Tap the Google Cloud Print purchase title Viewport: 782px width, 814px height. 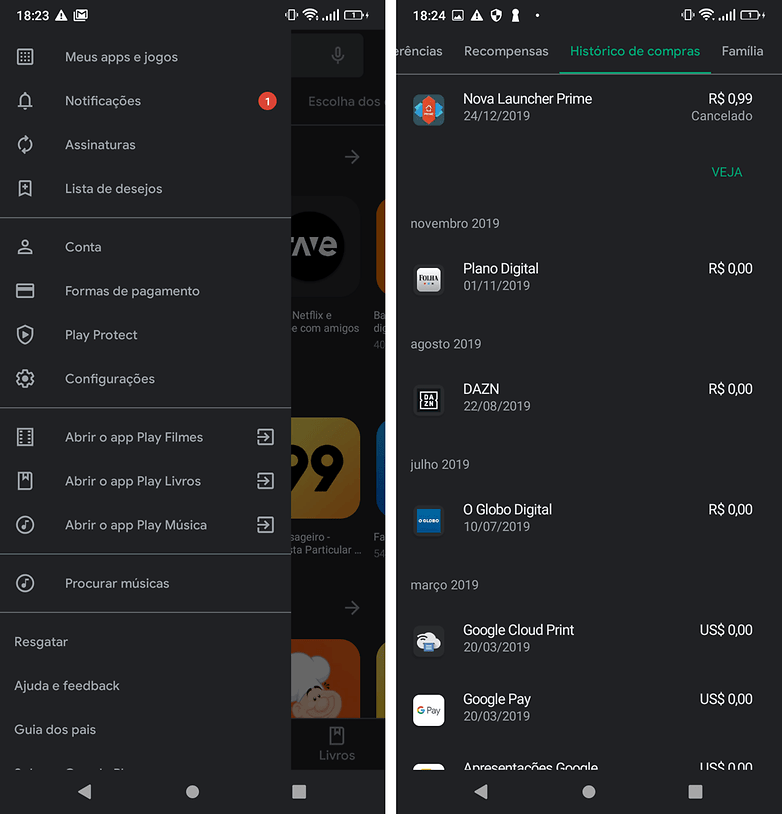tap(519, 630)
